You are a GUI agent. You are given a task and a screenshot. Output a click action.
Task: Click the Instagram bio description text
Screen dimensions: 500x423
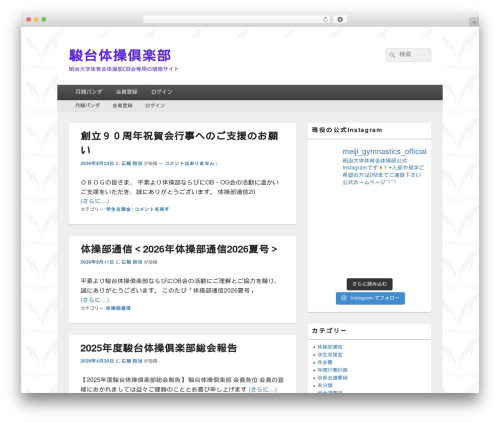(x=383, y=171)
